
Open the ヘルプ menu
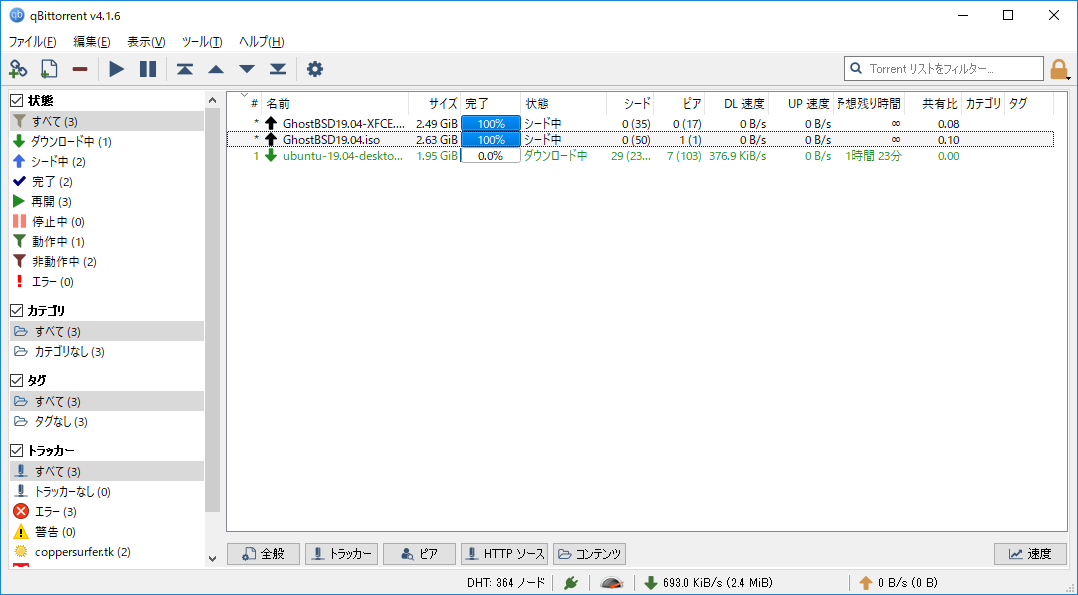pos(262,42)
